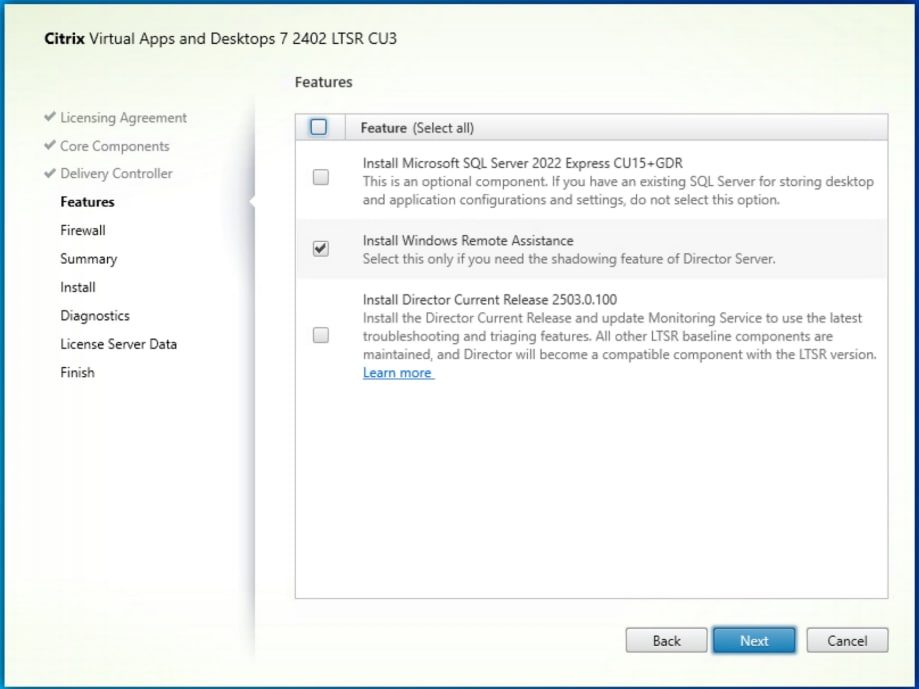Go back with the Back button
This screenshot has width=919, height=689.
(x=666, y=640)
